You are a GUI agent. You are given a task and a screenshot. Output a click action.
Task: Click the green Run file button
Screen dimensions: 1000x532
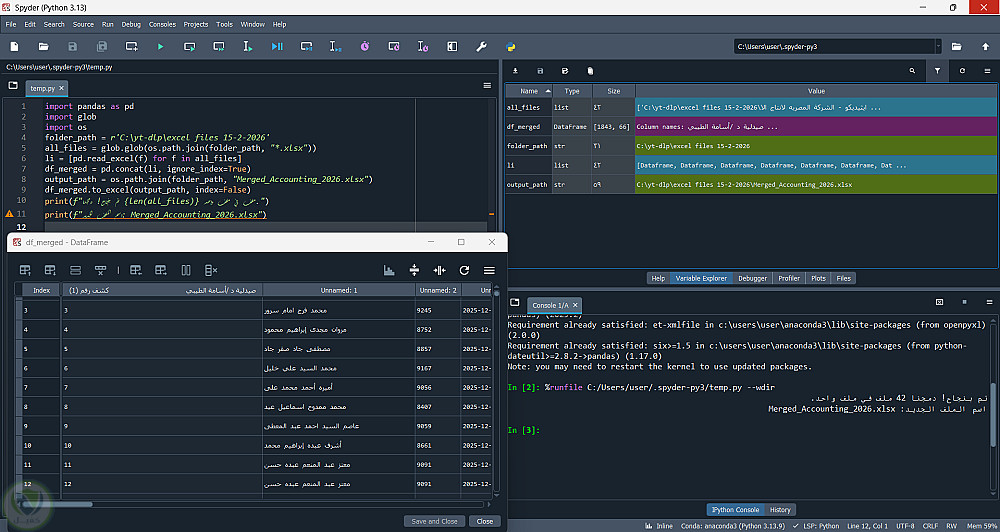click(x=159, y=46)
